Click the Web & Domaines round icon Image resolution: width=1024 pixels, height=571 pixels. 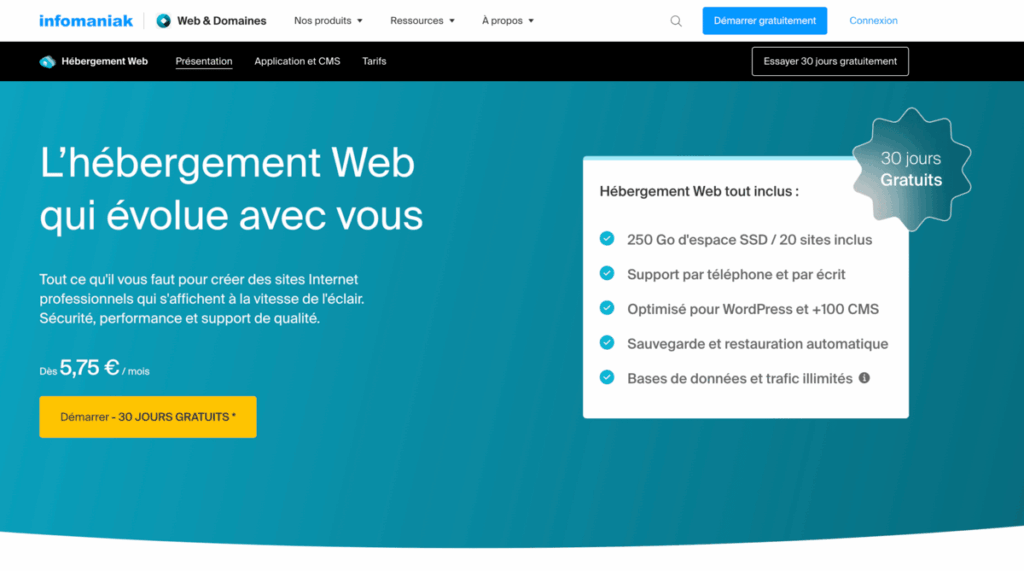click(x=163, y=21)
